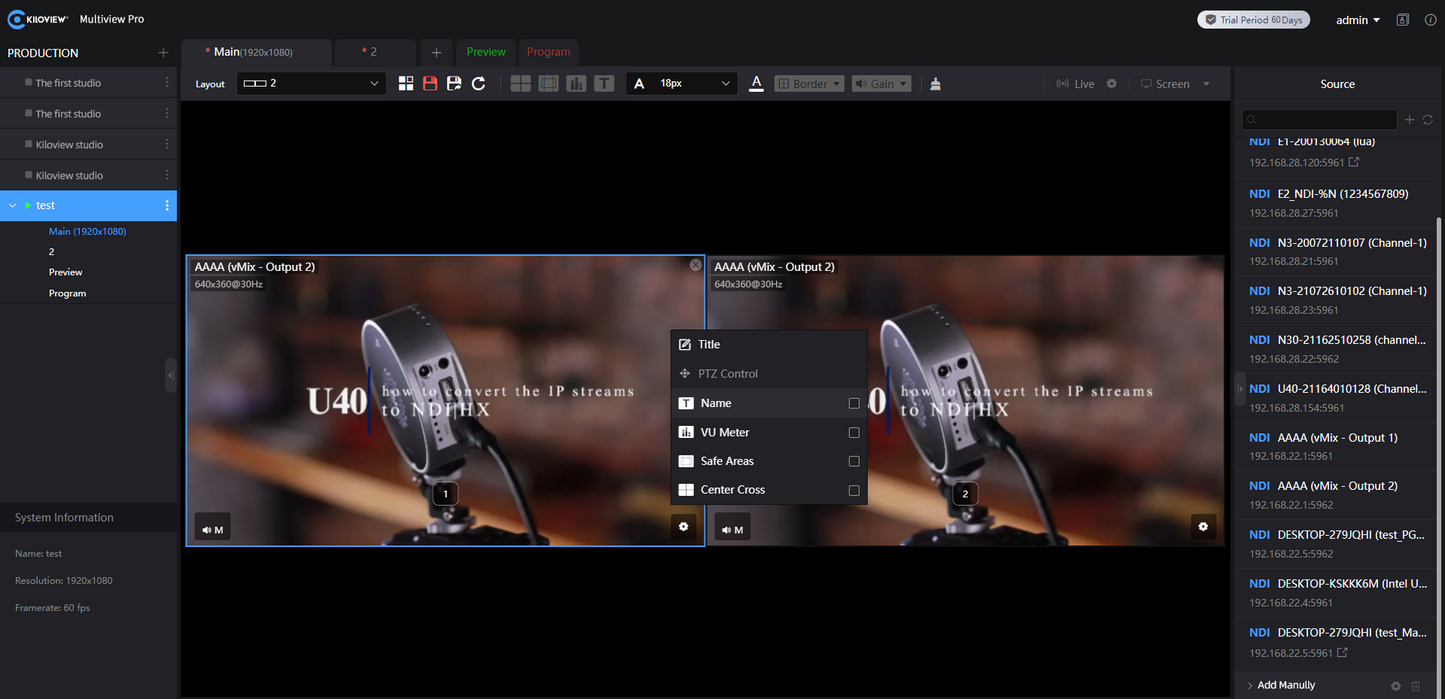This screenshot has width=1445, height=699.
Task: Enable the Name checkbox in context menu
Action: pos(854,403)
